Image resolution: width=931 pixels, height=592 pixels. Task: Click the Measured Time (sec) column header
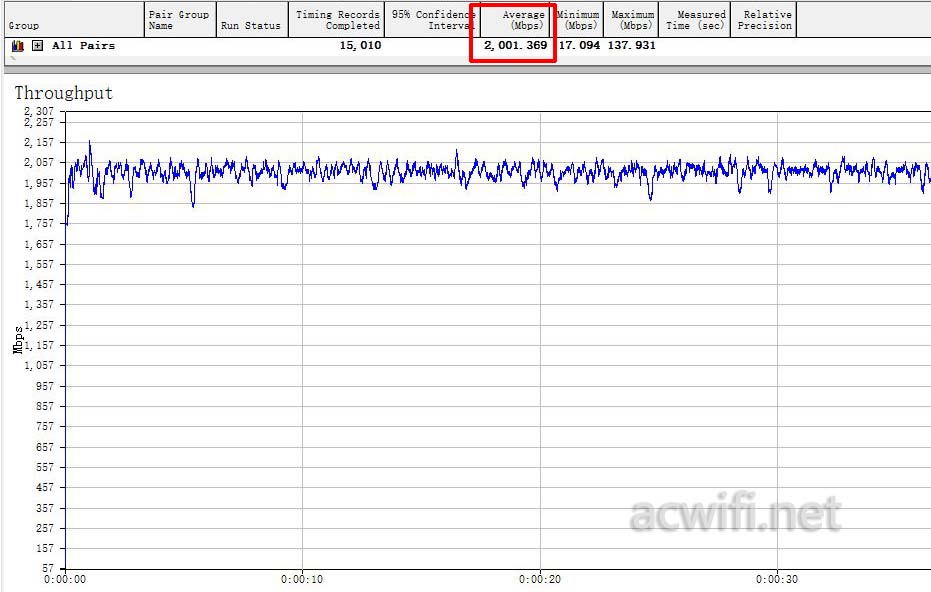(x=695, y=20)
